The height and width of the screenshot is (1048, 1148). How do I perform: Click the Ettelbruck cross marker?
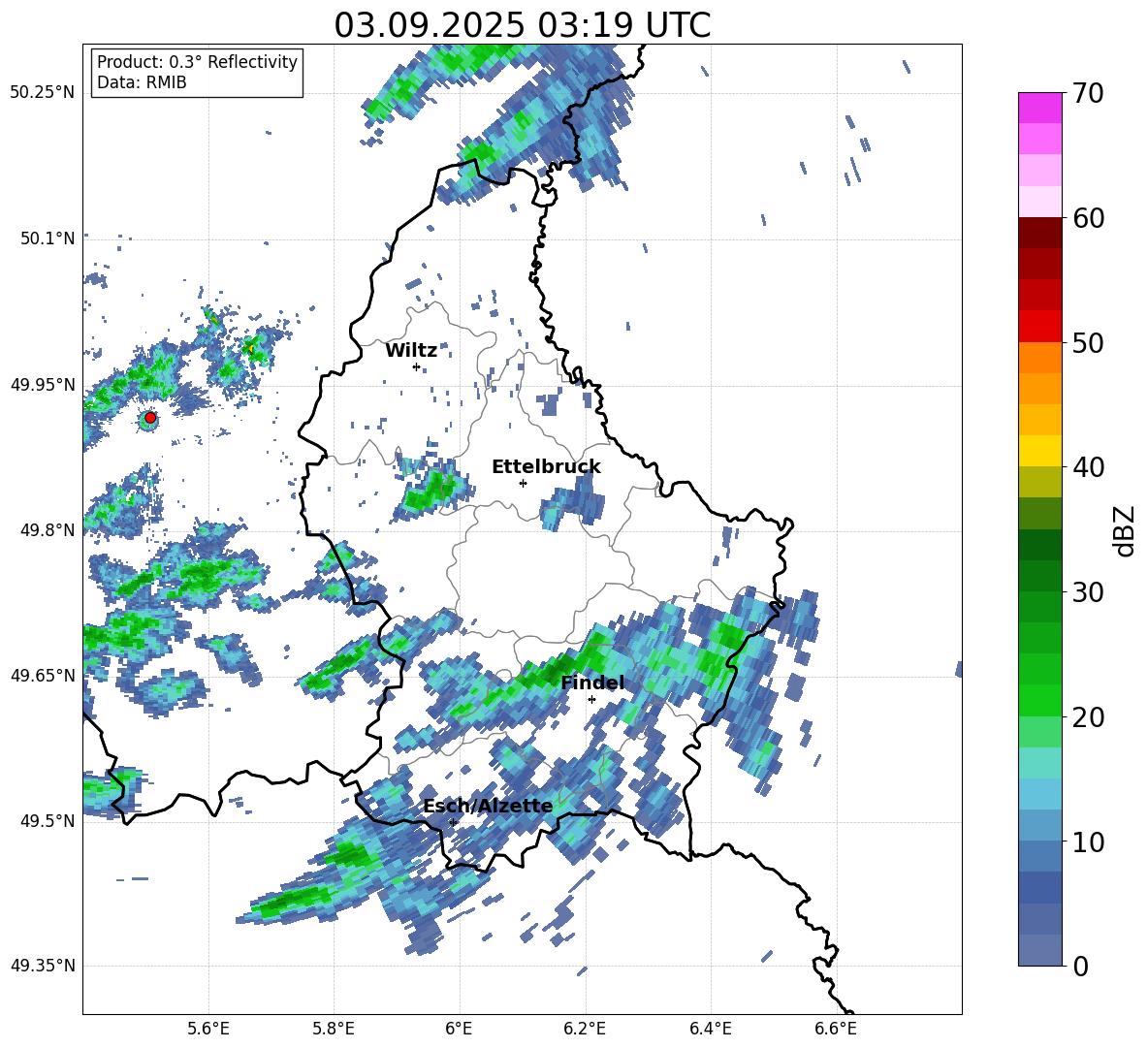coord(523,483)
